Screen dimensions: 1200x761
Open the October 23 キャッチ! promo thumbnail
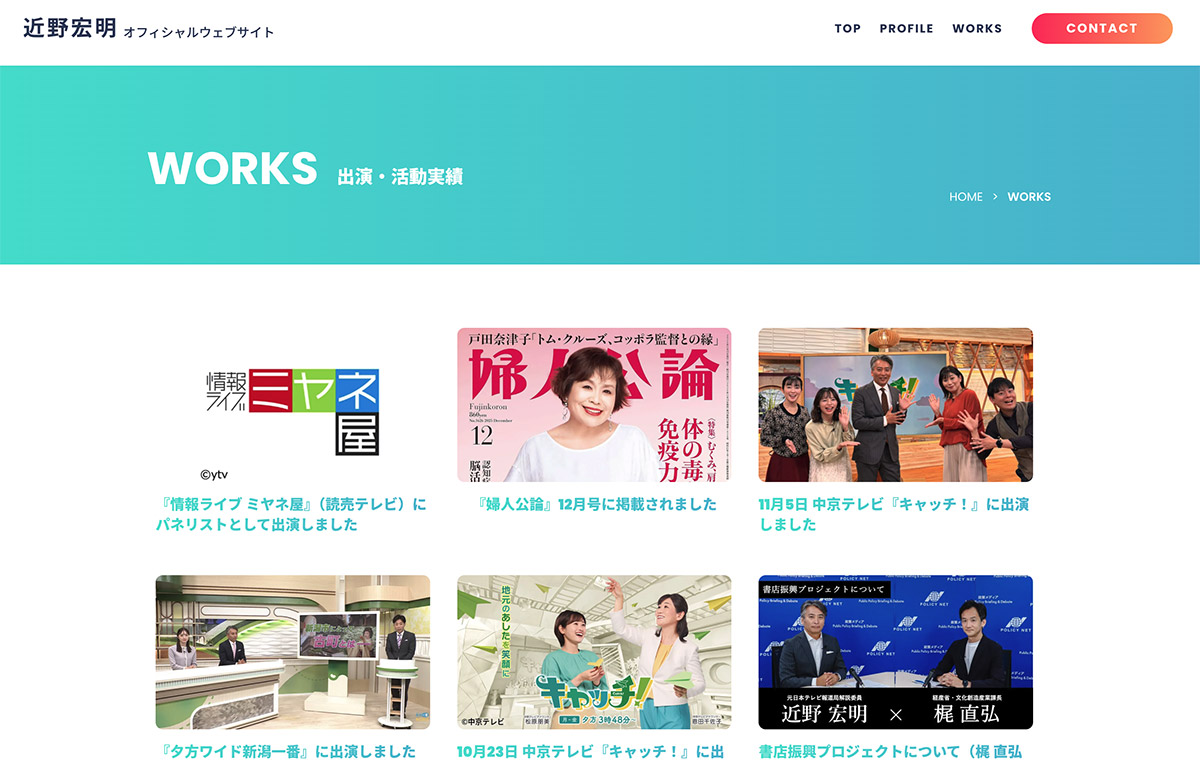(x=594, y=652)
